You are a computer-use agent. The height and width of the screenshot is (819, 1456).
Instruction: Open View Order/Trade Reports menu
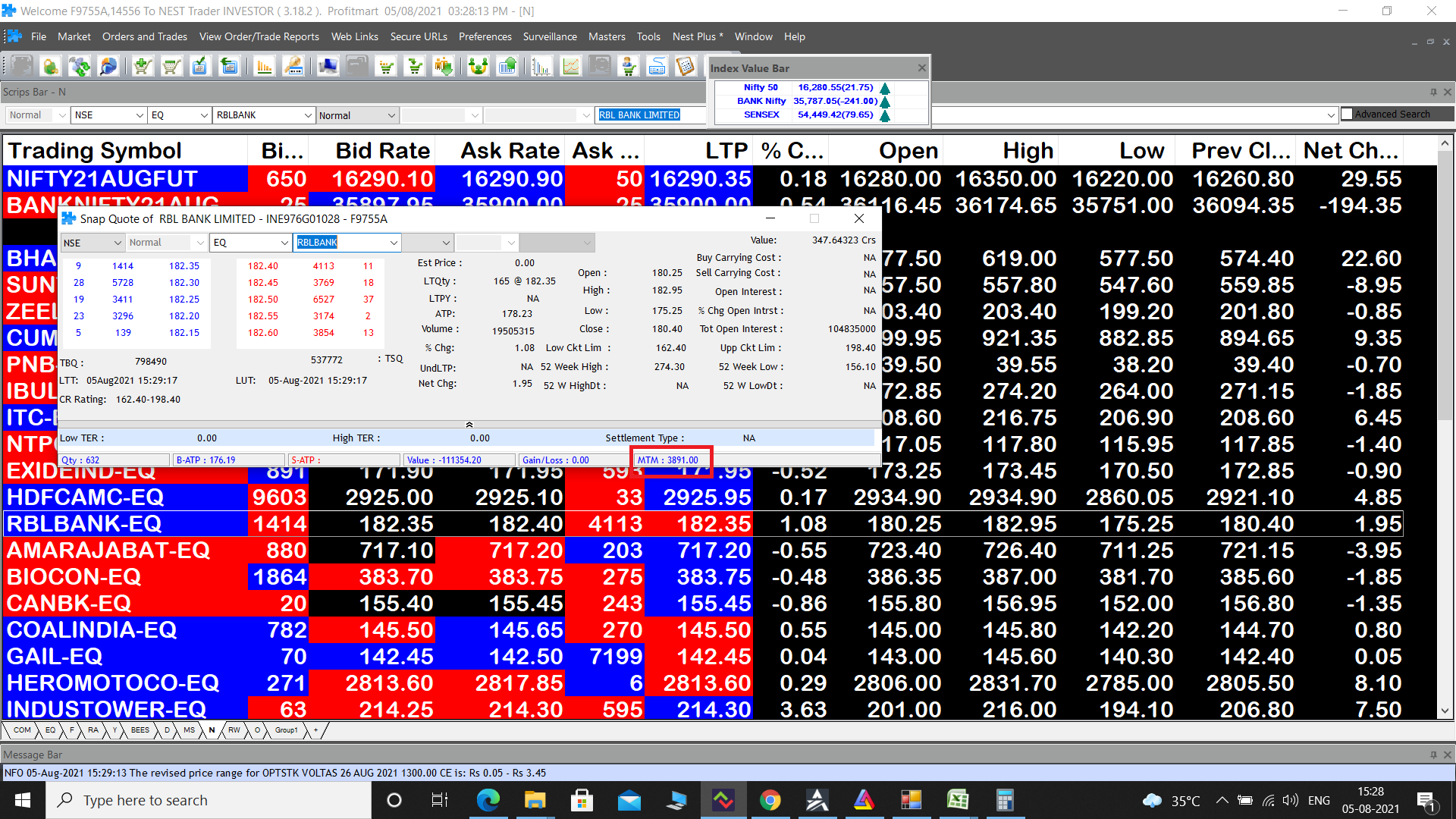tap(259, 36)
